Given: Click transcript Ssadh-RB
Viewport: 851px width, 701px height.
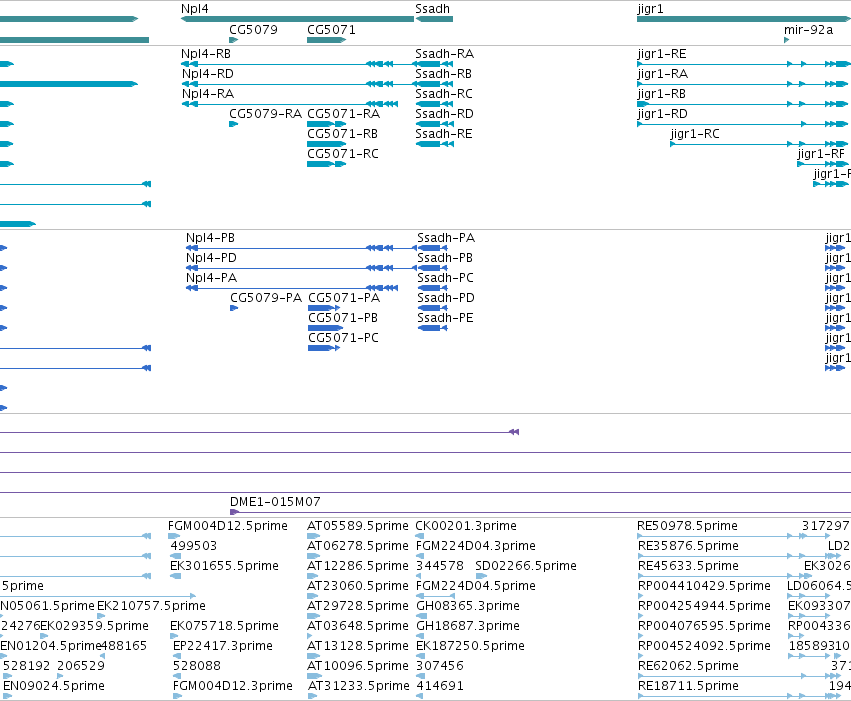Looking at the screenshot, I should (x=443, y=74).
